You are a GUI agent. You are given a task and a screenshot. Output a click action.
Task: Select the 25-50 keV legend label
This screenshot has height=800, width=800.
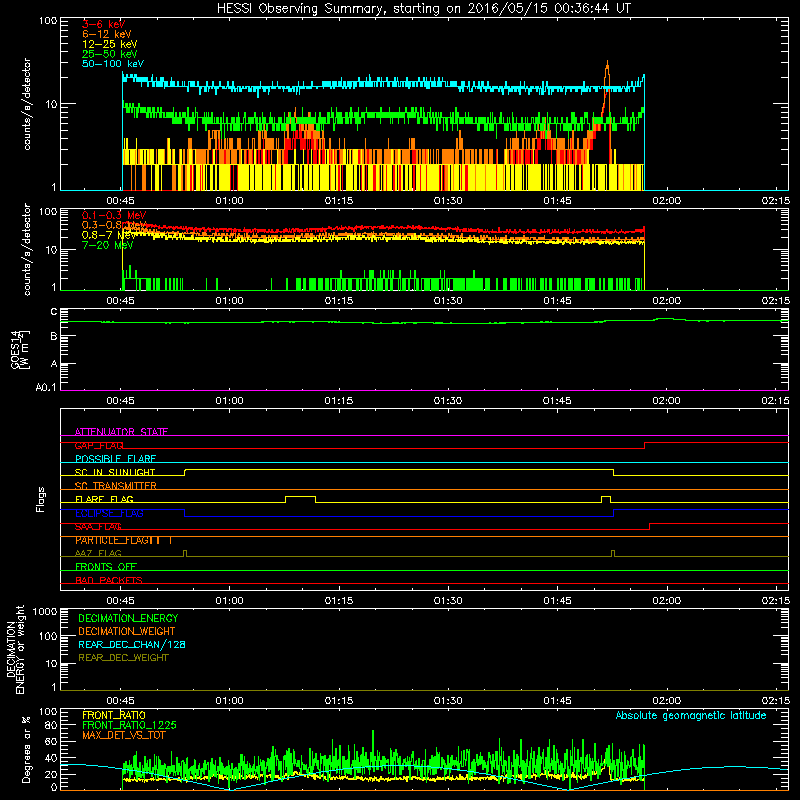pos(110,54)
